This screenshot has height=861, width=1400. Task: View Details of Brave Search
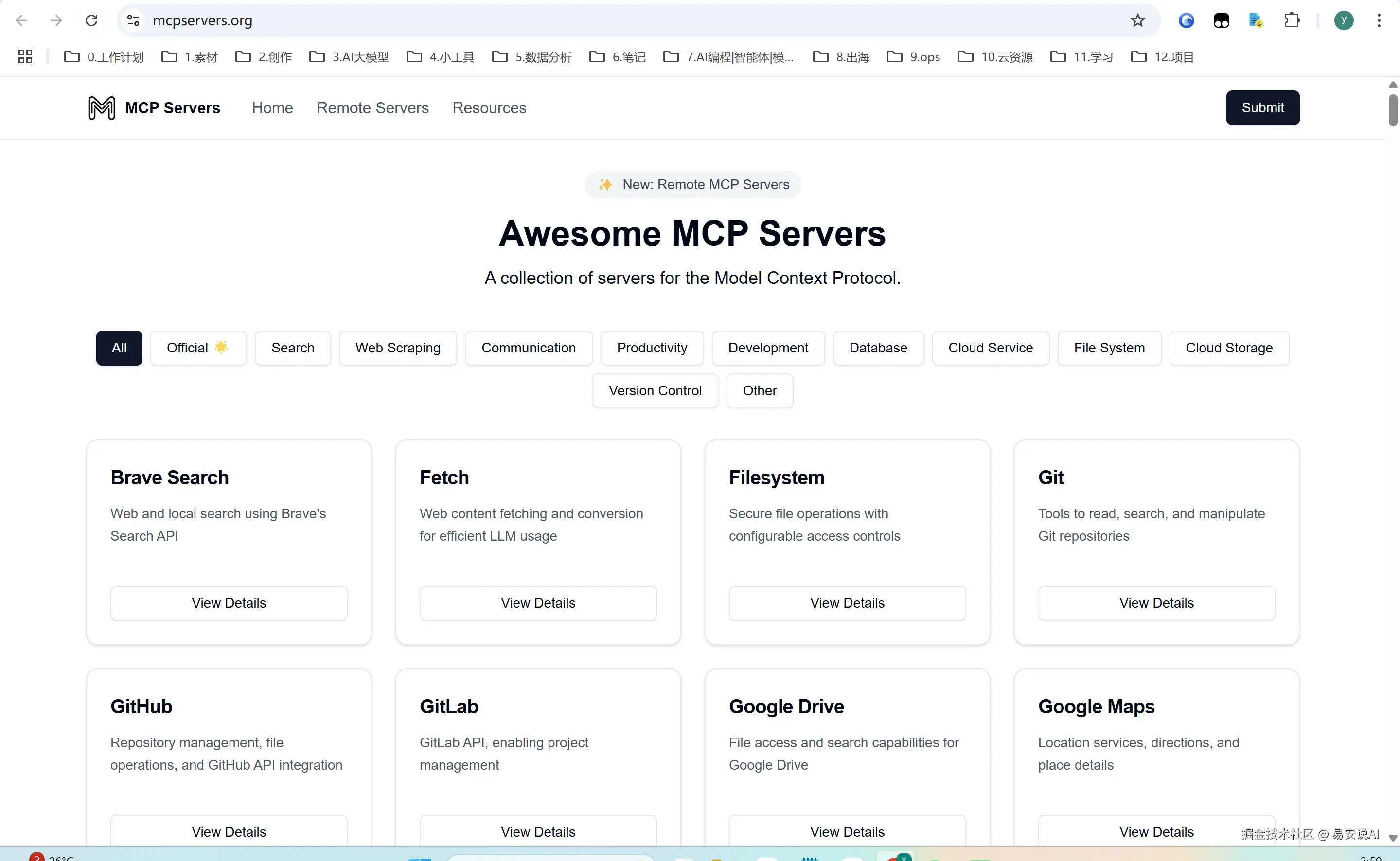click(x=229, y=602)
